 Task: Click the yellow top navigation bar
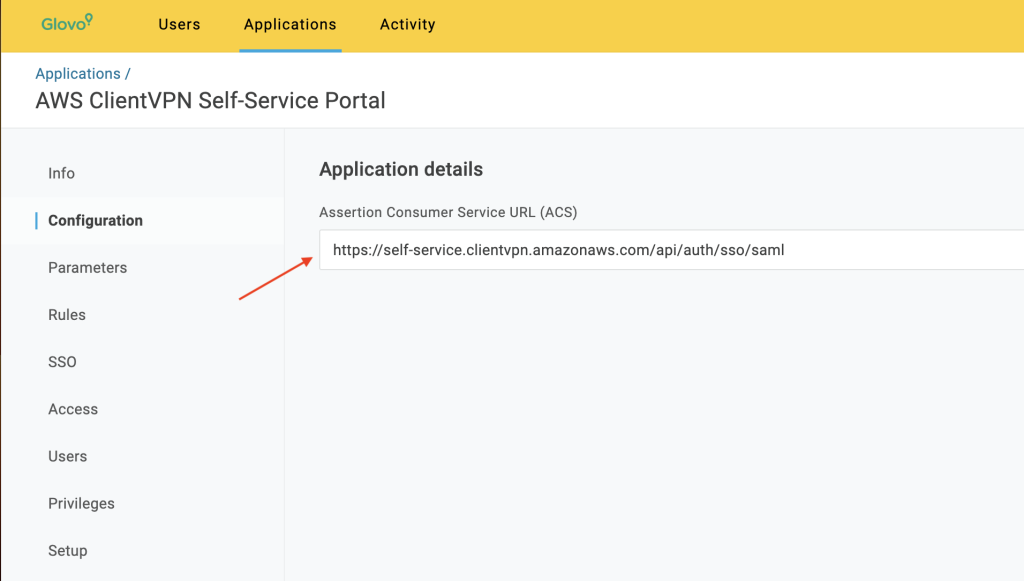tap(700, 25)
